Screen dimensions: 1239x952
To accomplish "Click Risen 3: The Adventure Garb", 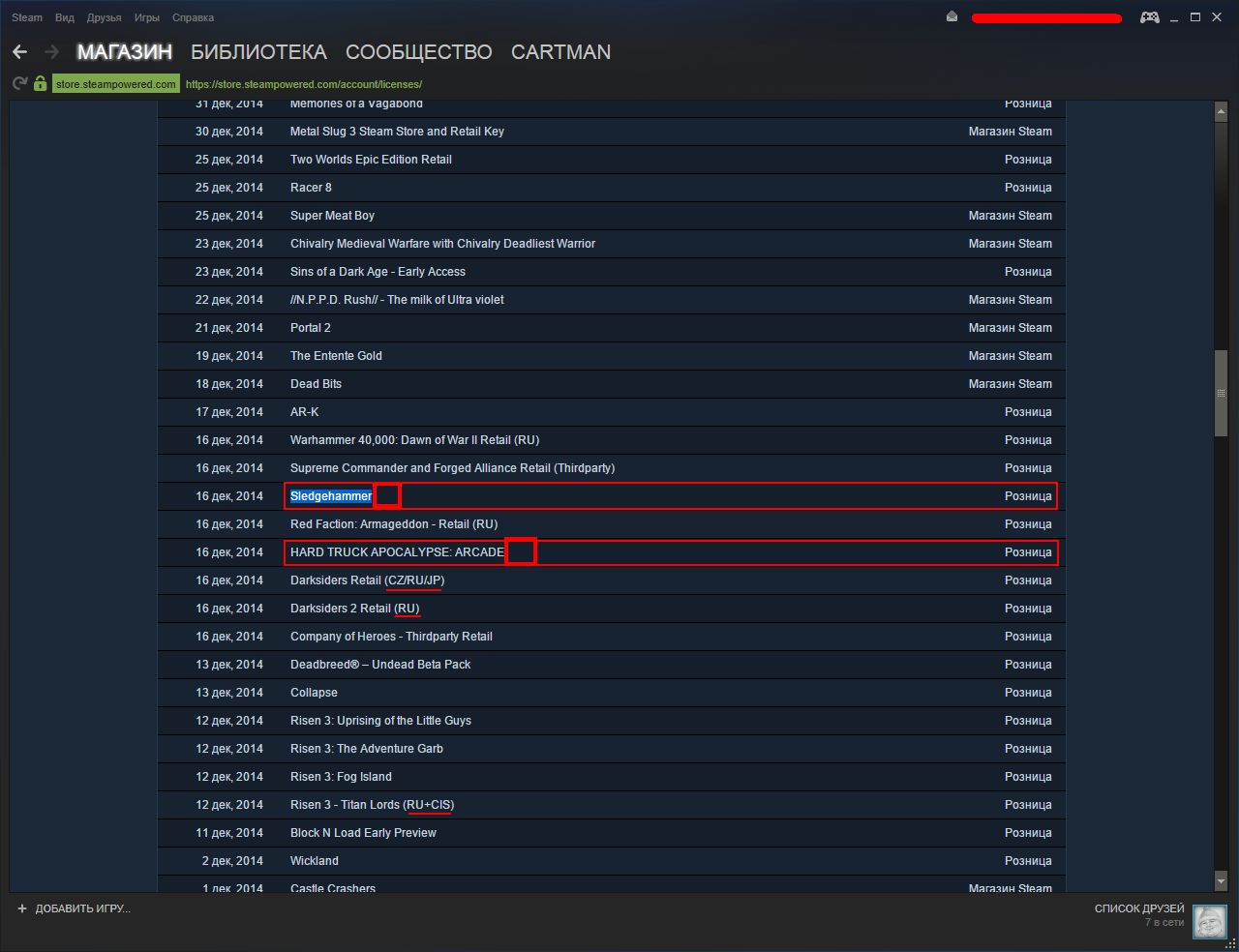I will tap(367, 749).
